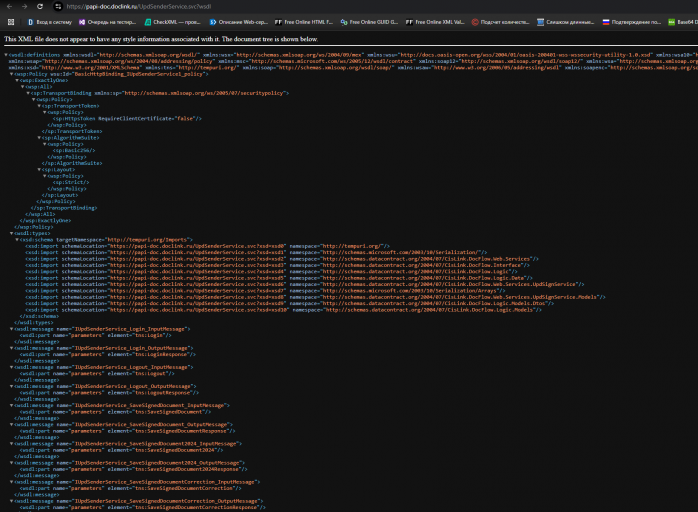Click the sp:Strict element line

(x=71, y=183)
